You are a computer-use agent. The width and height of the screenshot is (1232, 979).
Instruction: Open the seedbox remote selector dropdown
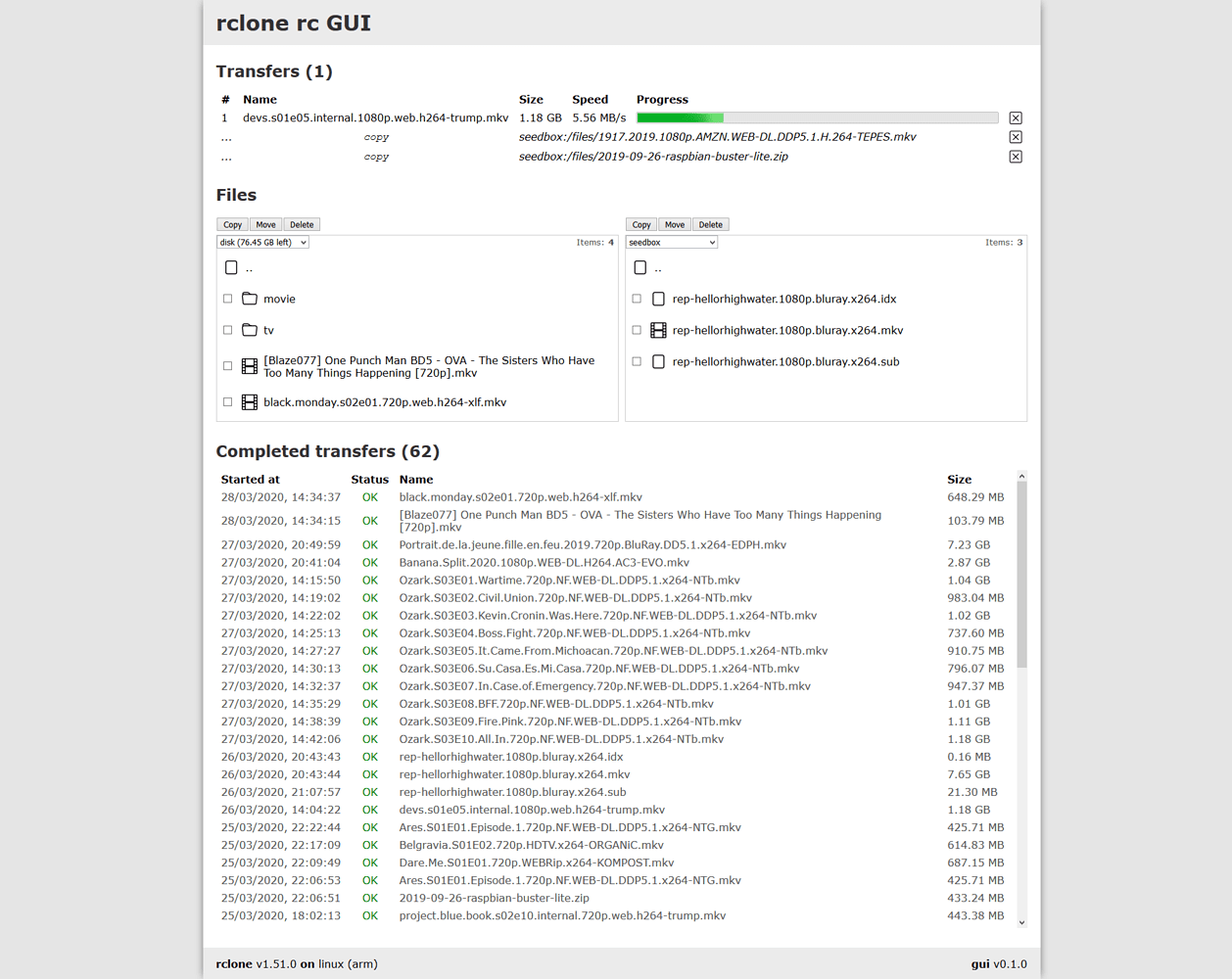click(x=671, y=242)
